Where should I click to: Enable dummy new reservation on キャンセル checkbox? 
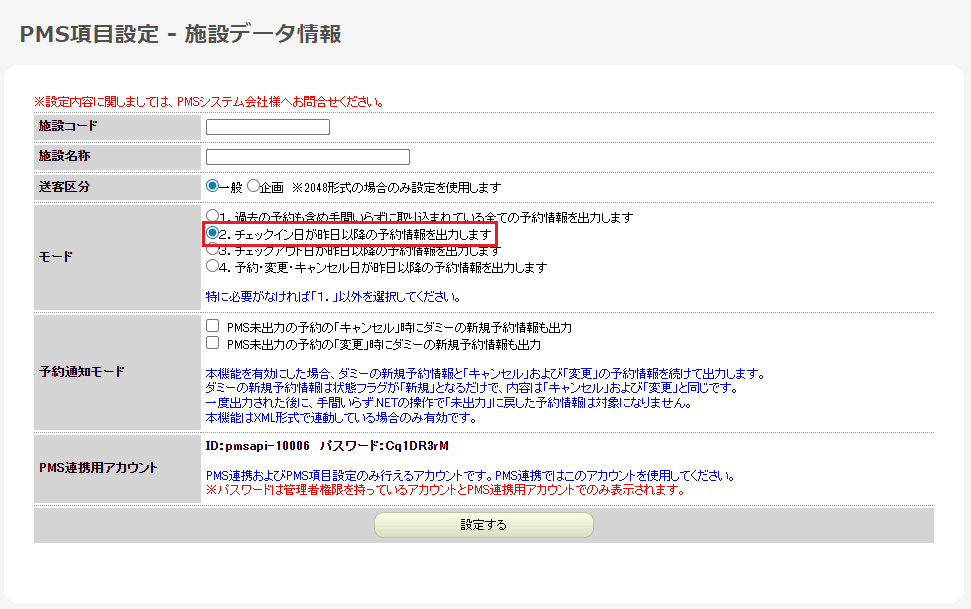tap(212, 326)
